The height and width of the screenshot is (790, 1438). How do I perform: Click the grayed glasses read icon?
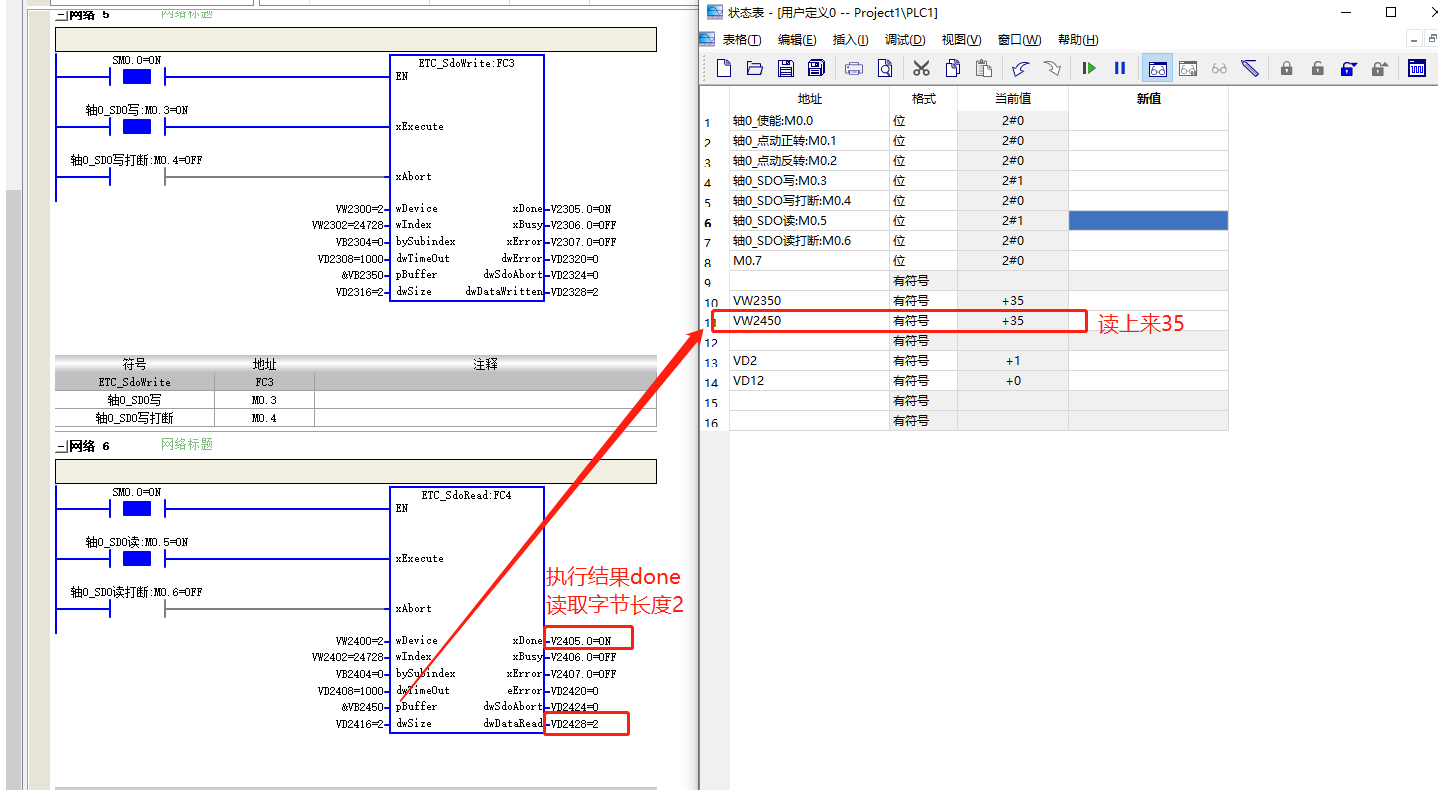(1219, 68)
